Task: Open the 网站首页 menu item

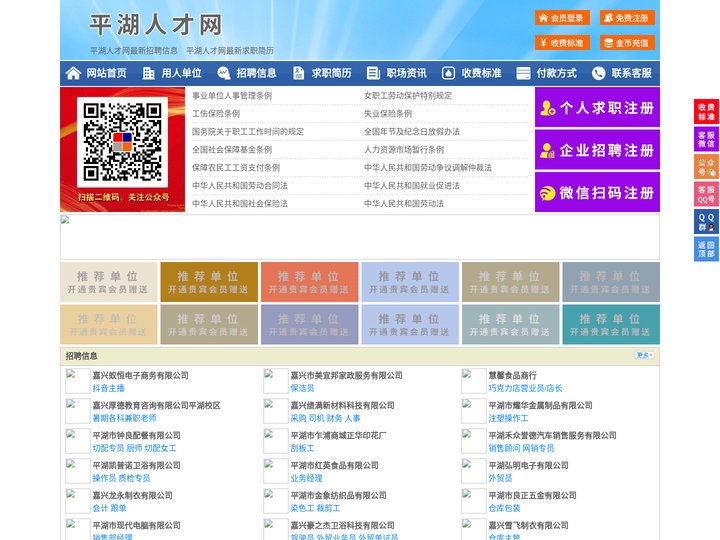Action: point(106,73)
